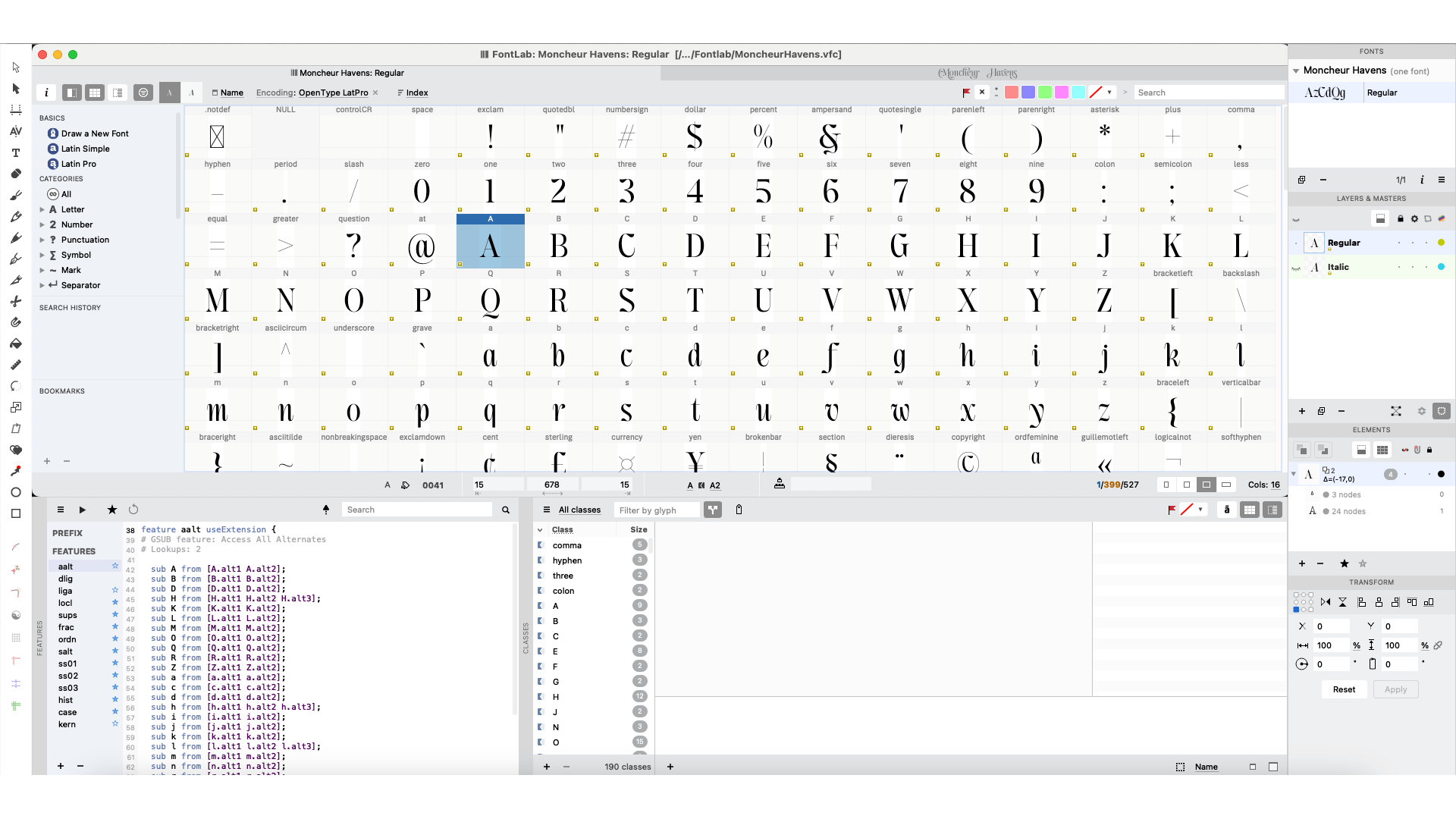Image resolution: width=1456 pixels, height=819 pixels.
Task: Select the smallest cell size button
Action: tap(1166, 485)
